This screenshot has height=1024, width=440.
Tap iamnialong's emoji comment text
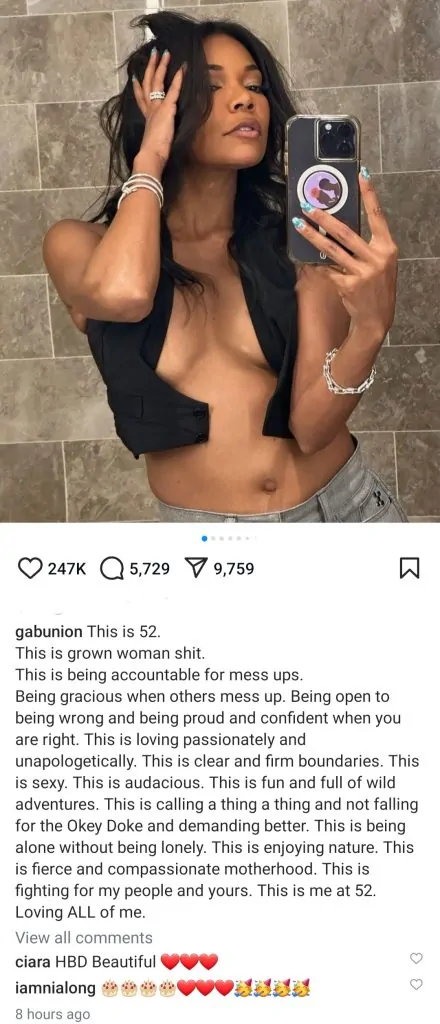207,989
